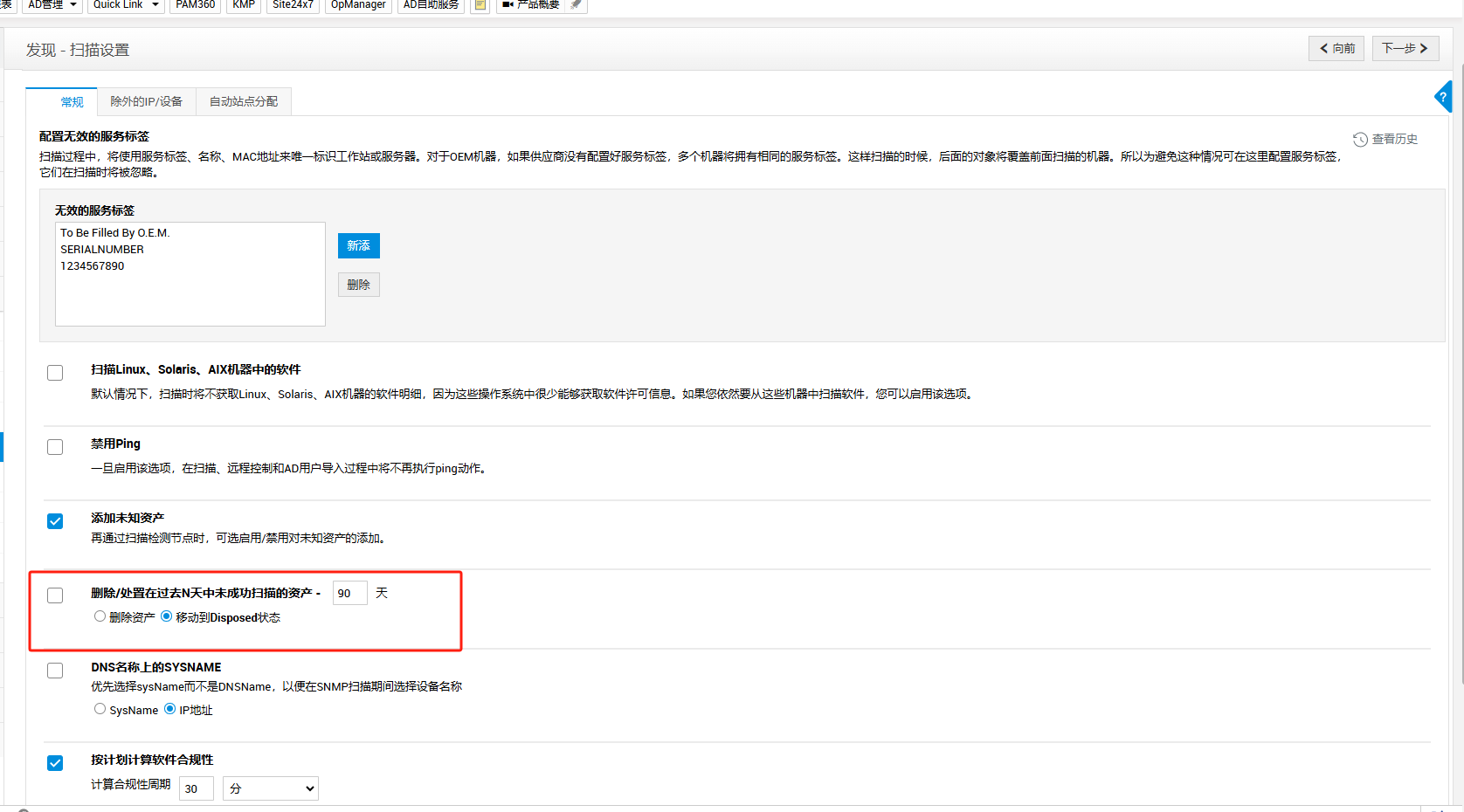The width and height of the screenshot is (1464, 812).
Task: Click the 90 days input field
Action: pyautogui.click(x=349, y=594)
